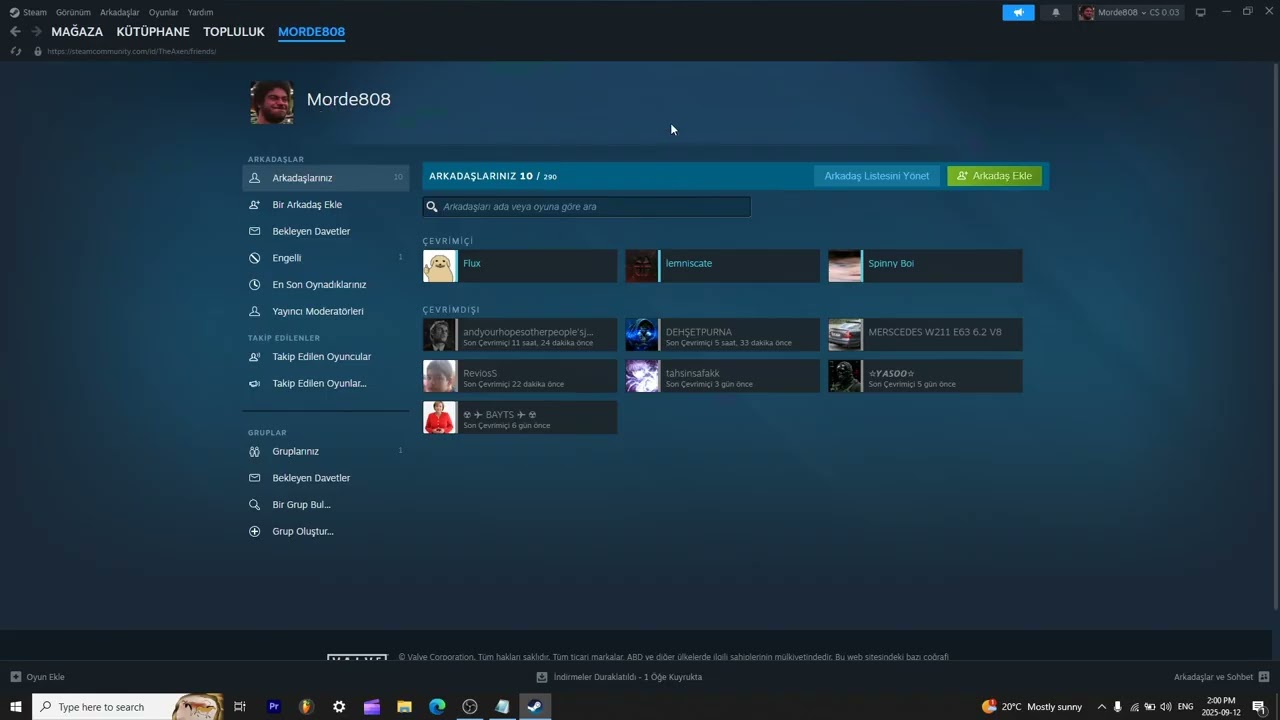Open the Engelli blocked list
Image resolution: width=1280 pixels, height=720 pixels.
coord(326,258)
